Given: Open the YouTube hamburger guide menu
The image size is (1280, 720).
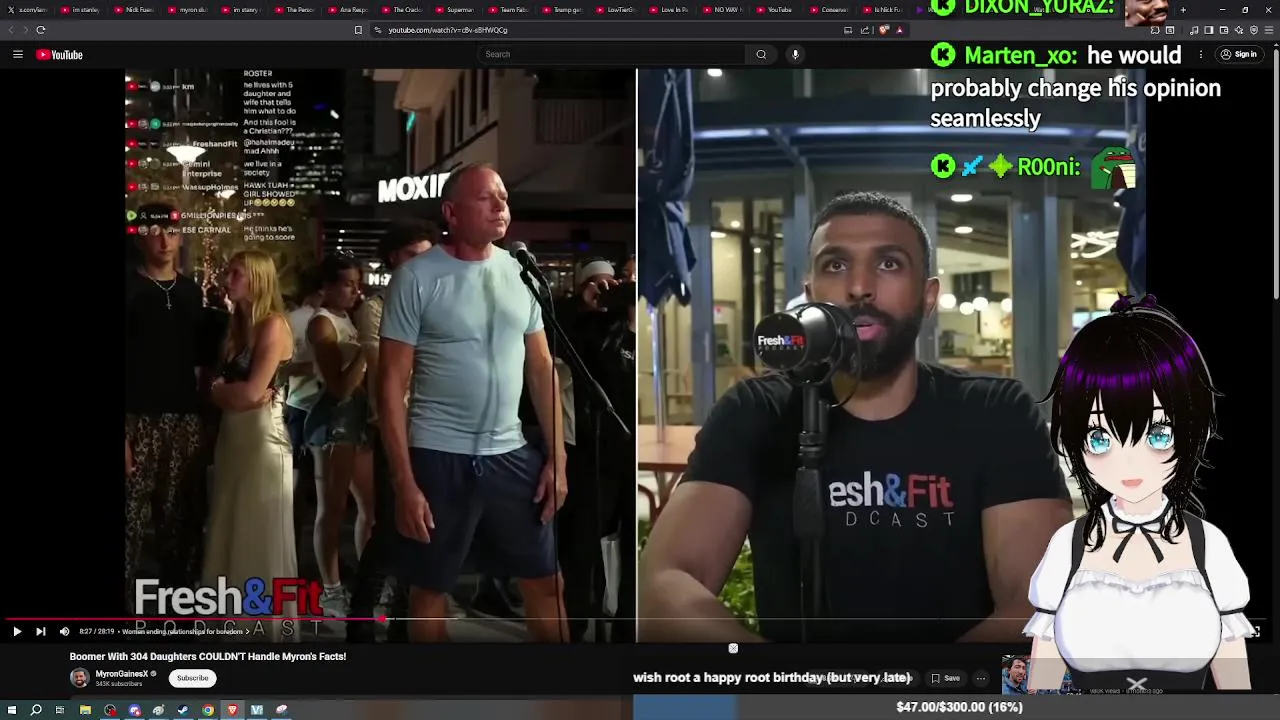Looking at the screenshot, I should tap(18, 54).
